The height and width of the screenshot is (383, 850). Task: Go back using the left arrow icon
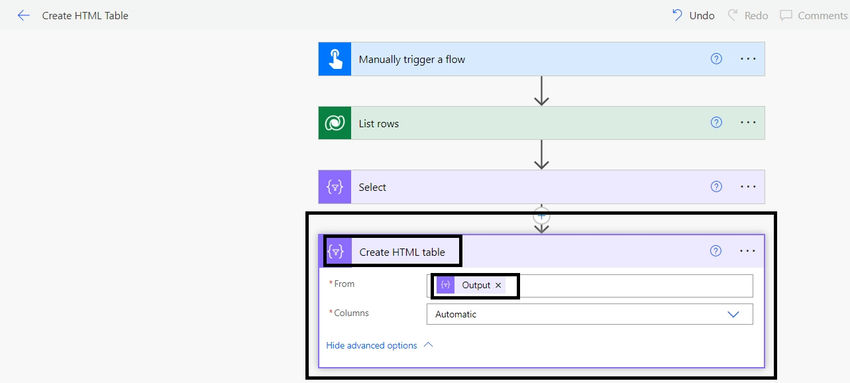[23, 15]
